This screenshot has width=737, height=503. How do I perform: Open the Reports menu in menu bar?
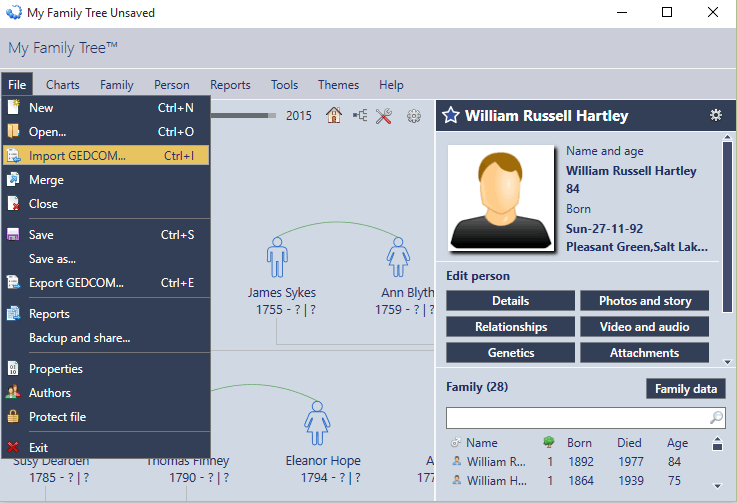[x=230, y=85]
